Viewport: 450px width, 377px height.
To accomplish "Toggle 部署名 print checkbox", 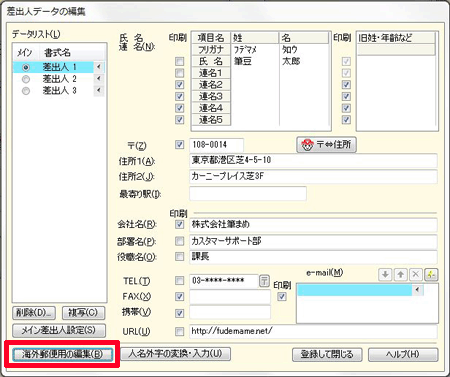I will point(180,241).
